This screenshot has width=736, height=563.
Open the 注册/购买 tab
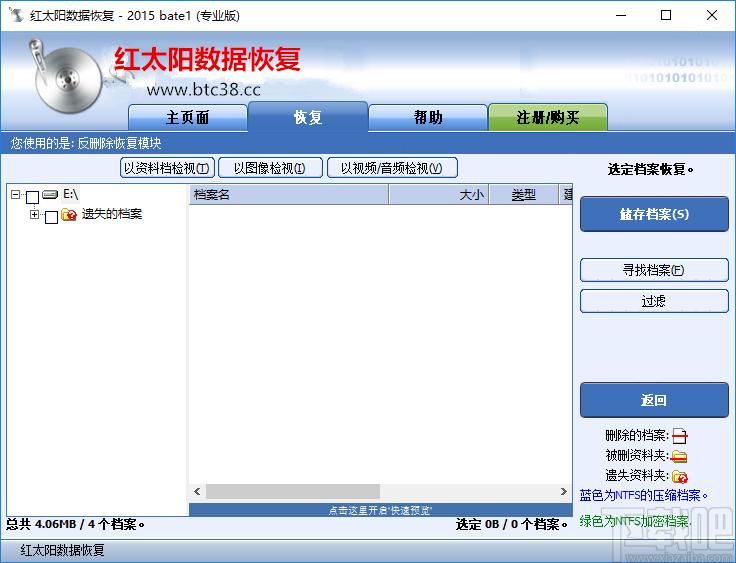tap(548, 117)
